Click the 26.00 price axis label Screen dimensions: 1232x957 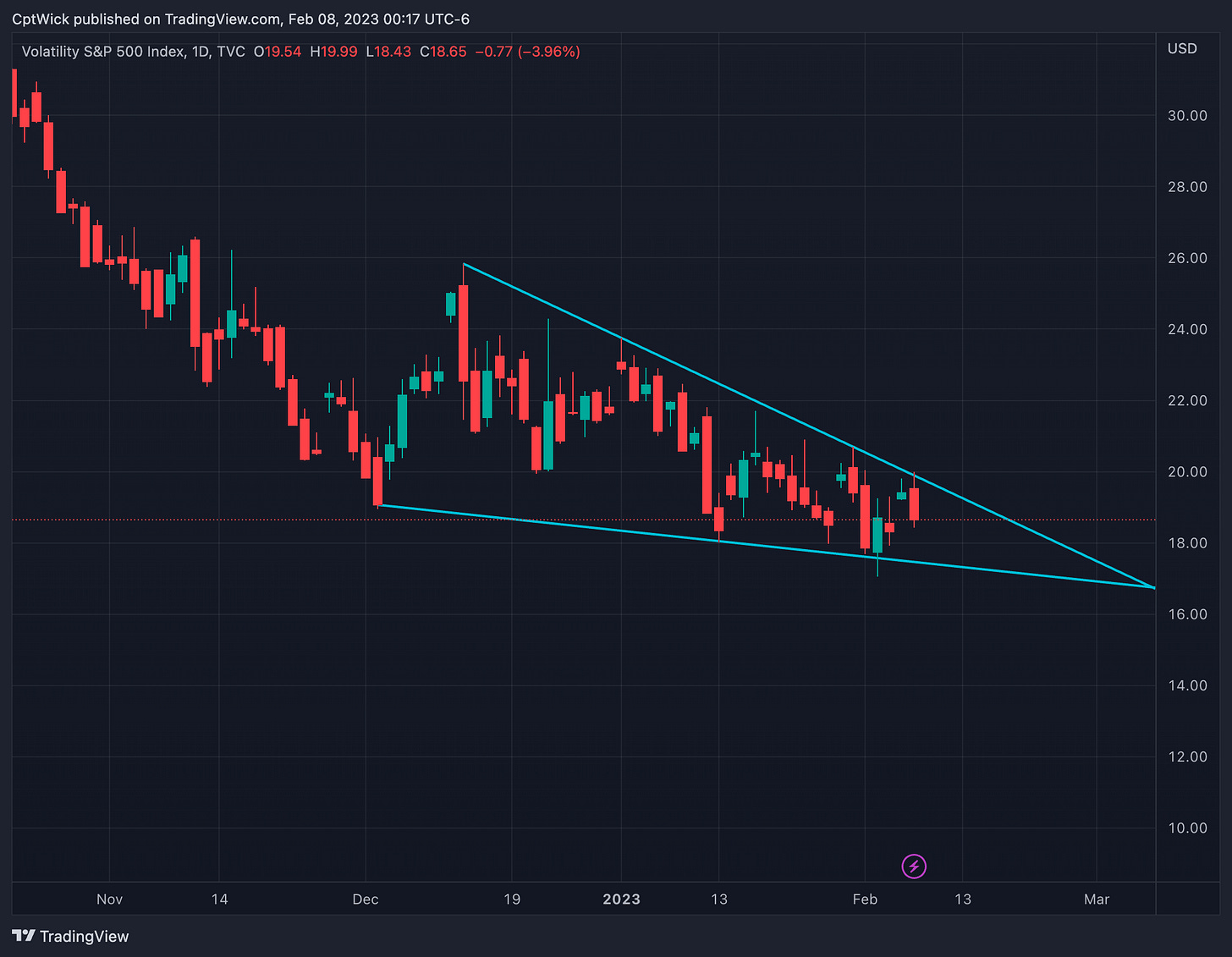point(1187,258)
